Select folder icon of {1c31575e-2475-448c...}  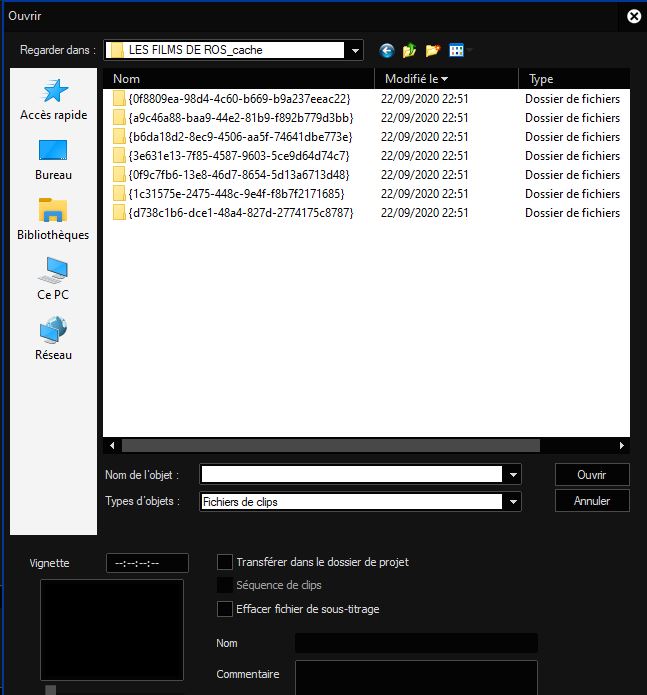tap(119, 194)
